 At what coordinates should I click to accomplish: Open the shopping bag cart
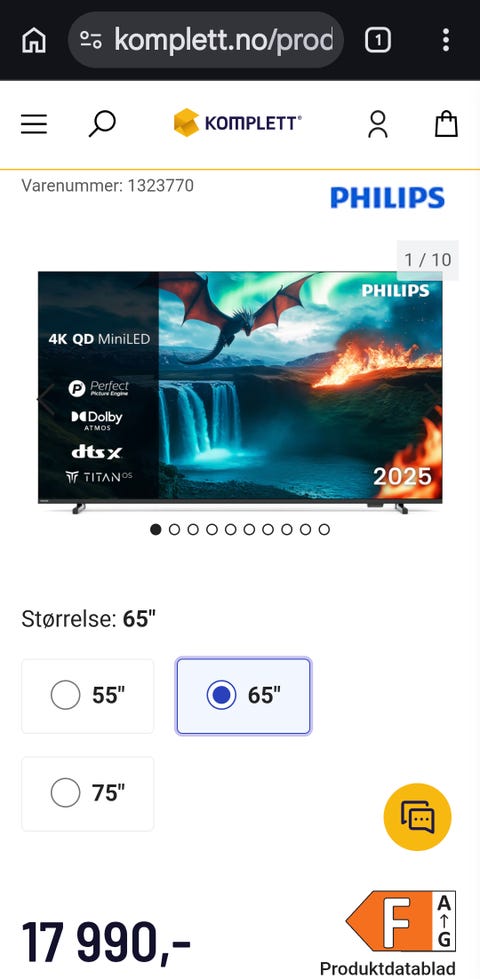tap(446, 124)
